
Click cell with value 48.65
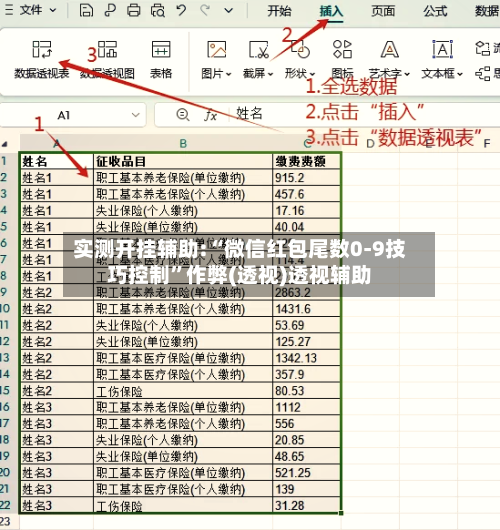tap(307, 456)
